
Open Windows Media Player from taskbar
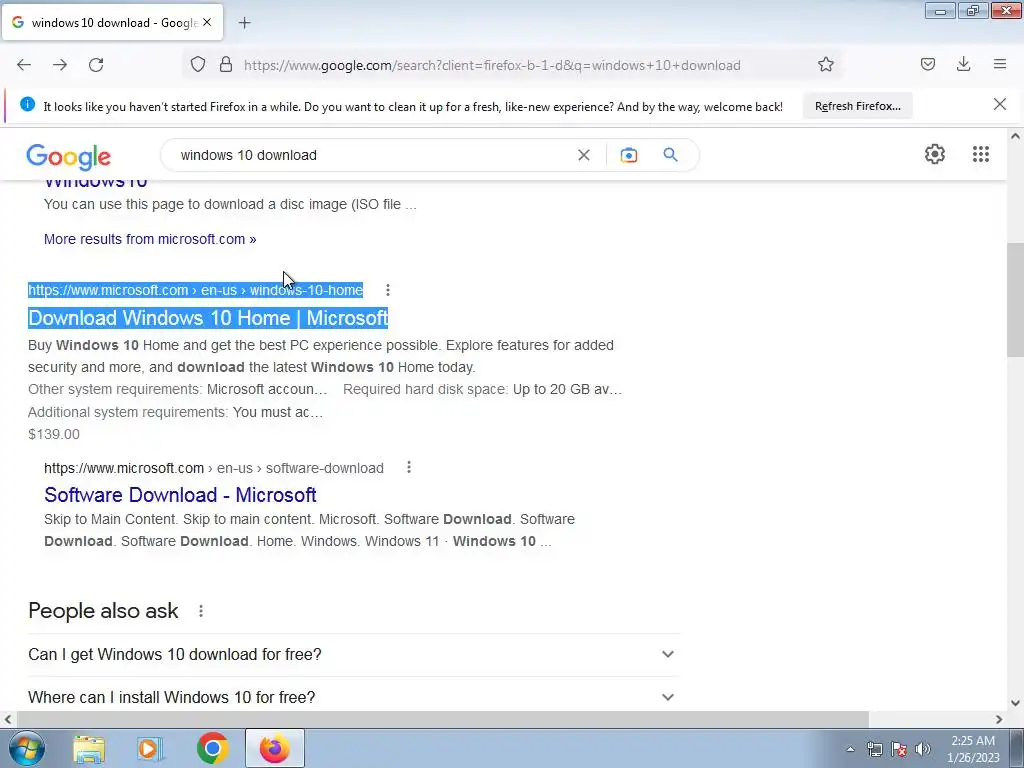pos(150,749)
